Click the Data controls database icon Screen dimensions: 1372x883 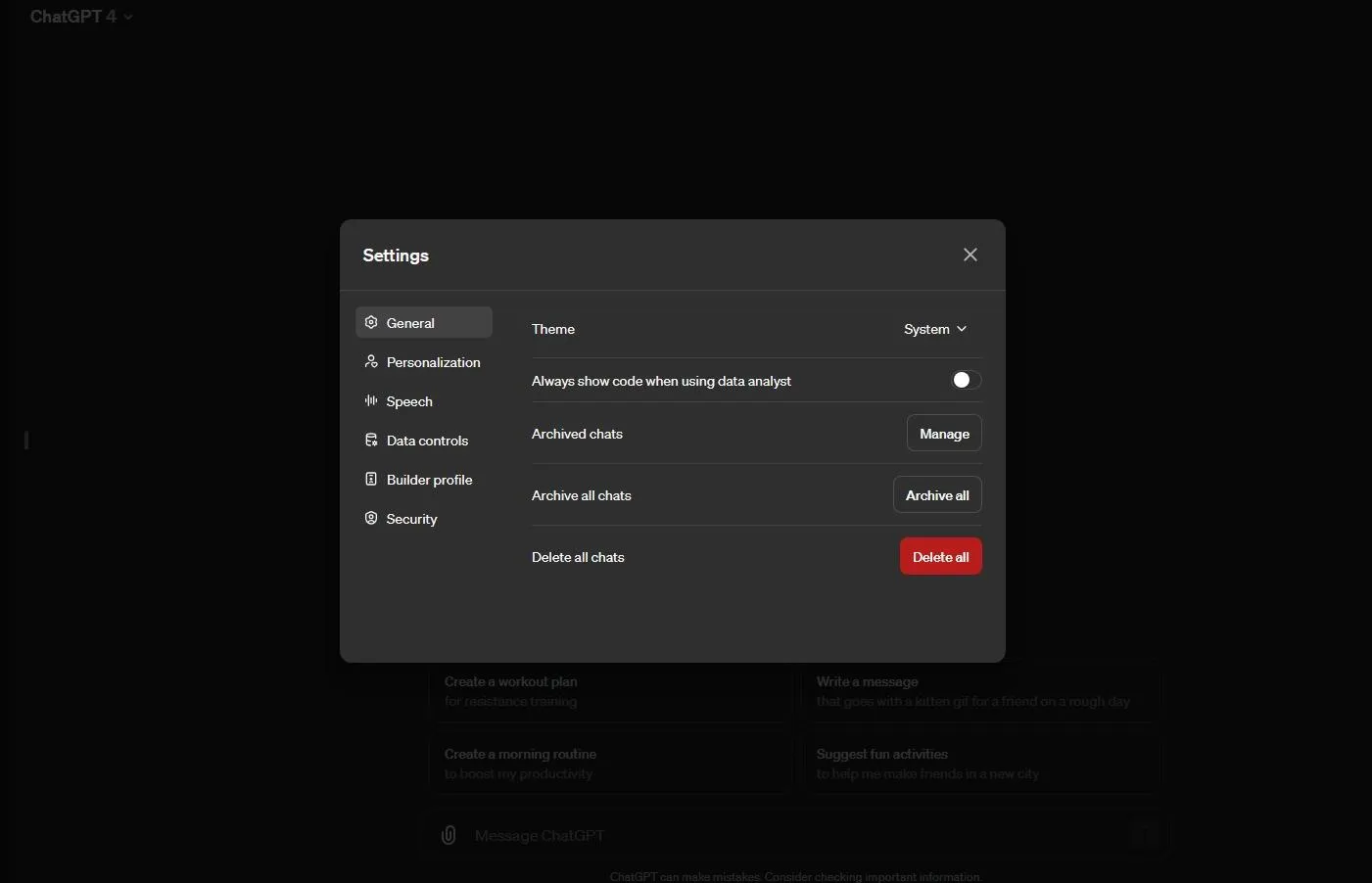tap(371, 440)
